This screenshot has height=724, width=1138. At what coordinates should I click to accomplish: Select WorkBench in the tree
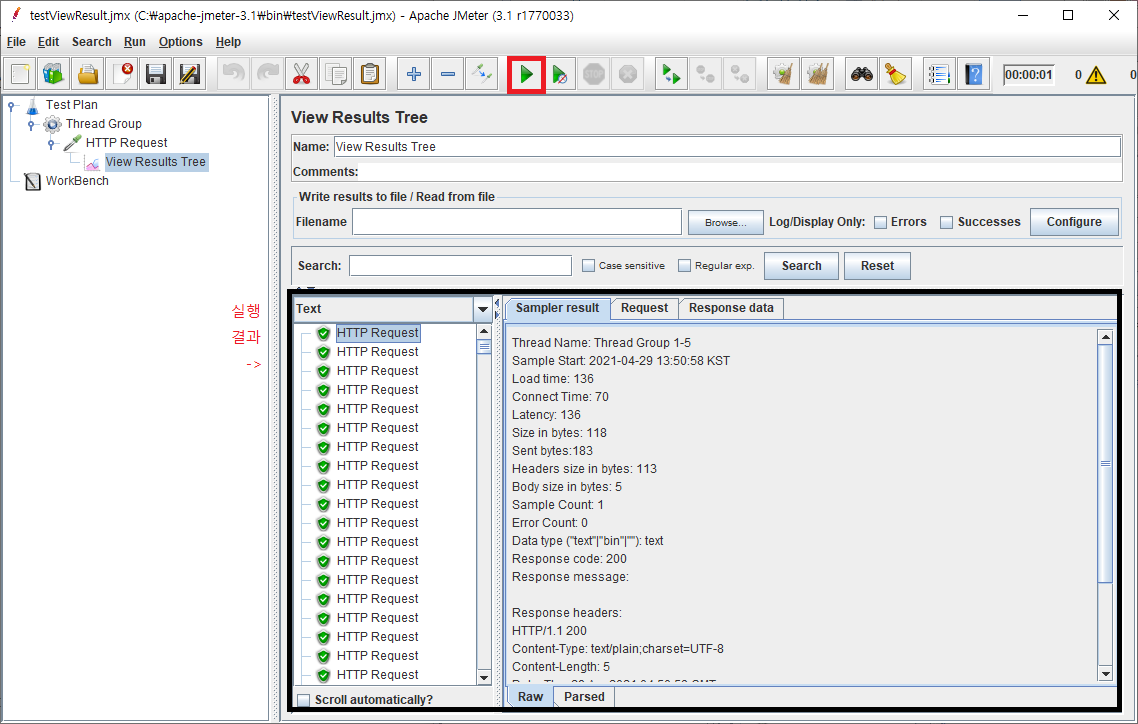[77, 181]
